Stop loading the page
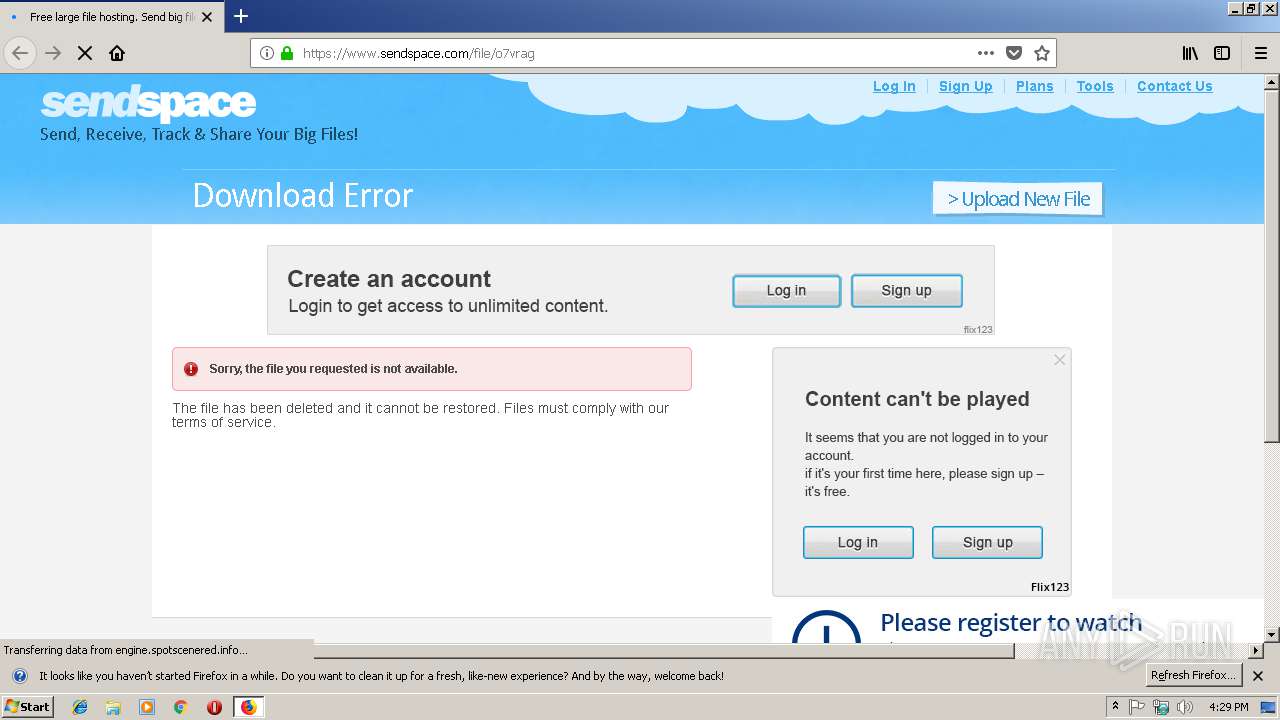Viewport: 1280px width, 720px height. [x=85, y=53]
